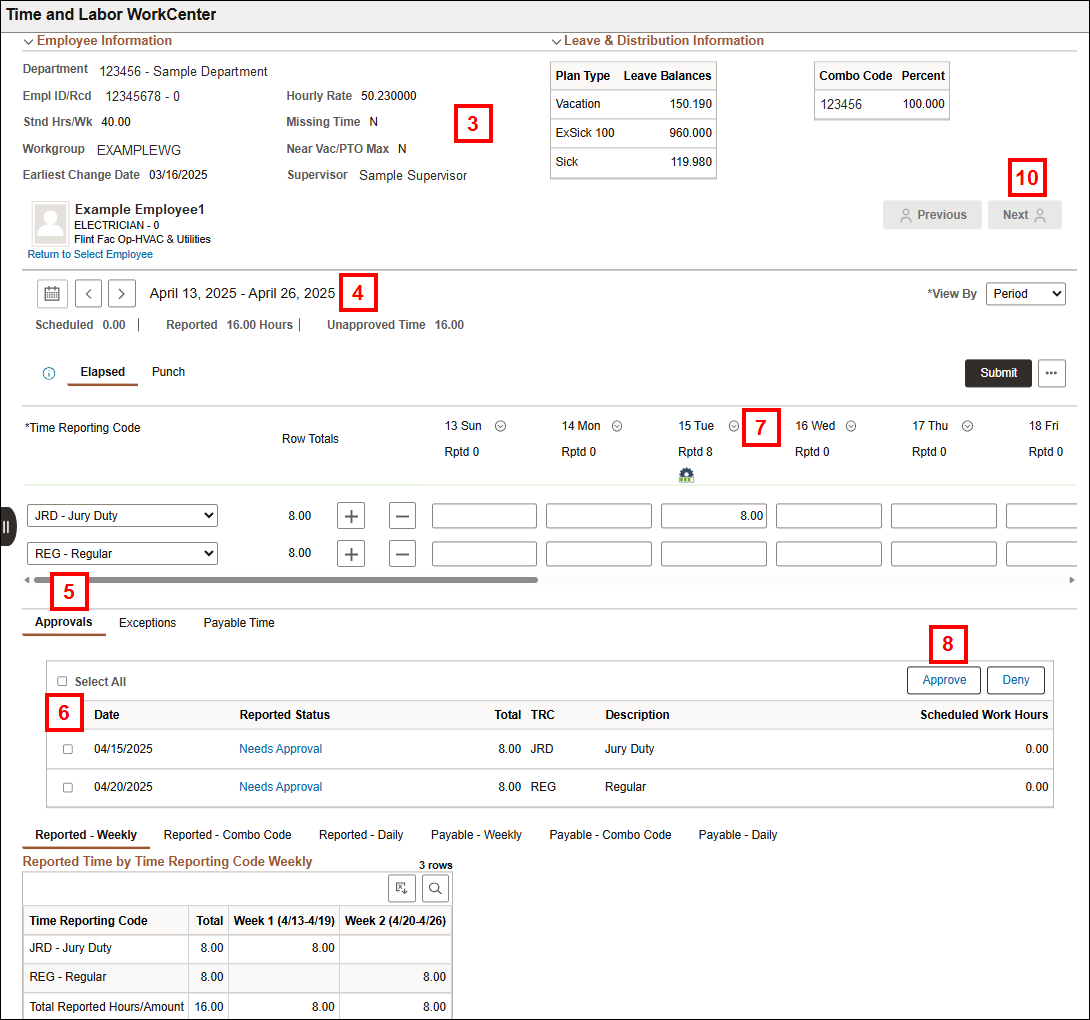
Task: Open 14 Mon day options chevron
Action: (617, 426)
